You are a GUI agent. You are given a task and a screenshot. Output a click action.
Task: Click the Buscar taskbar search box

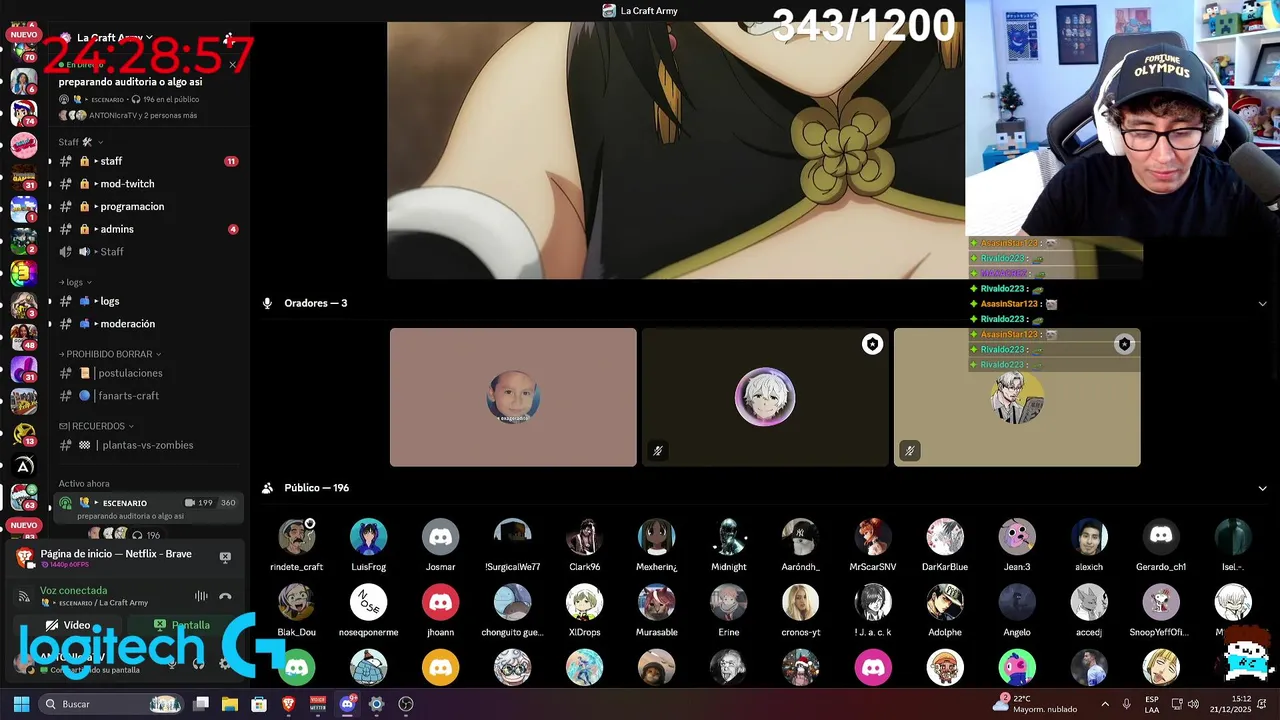pyautogui.click(x=112, y=704)
